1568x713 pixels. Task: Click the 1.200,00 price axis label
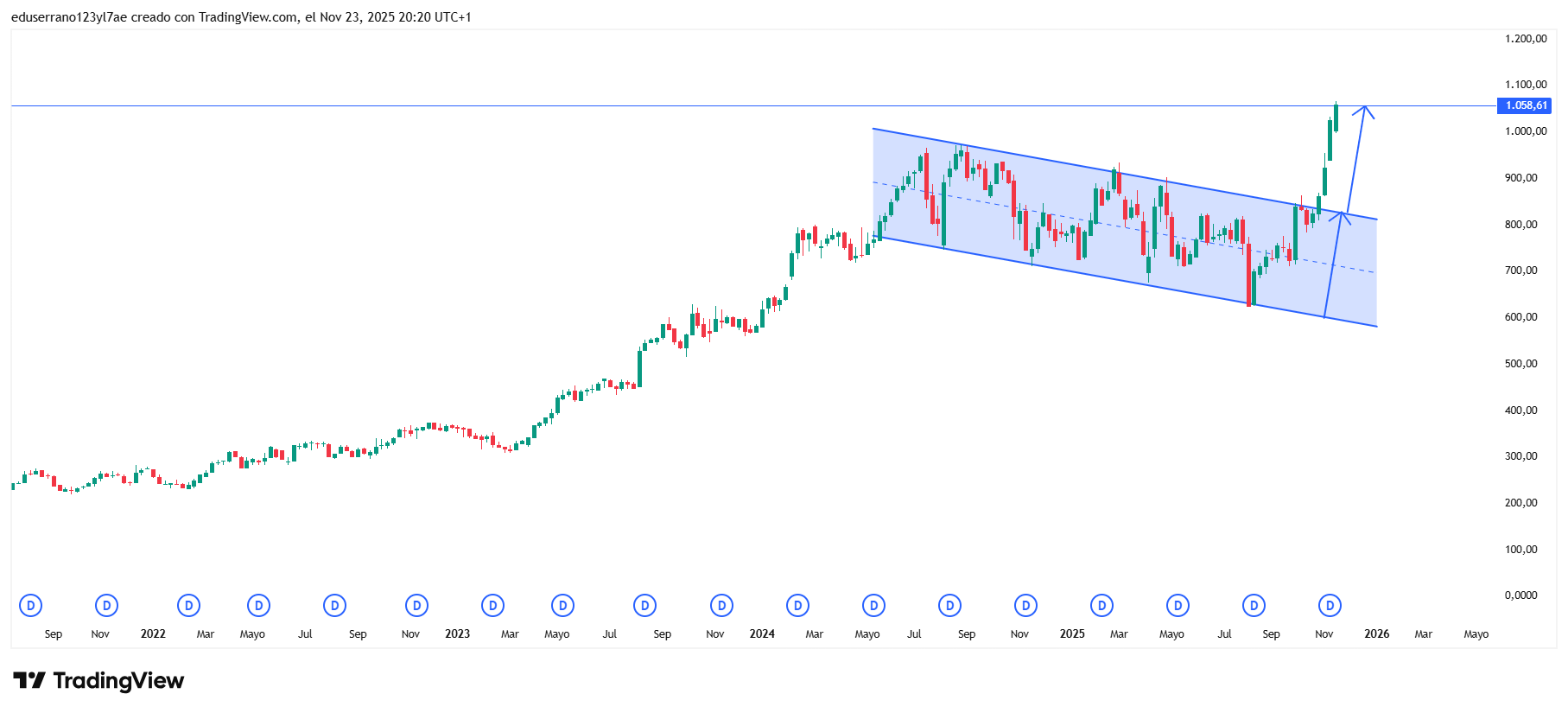tap(1525, 39)
